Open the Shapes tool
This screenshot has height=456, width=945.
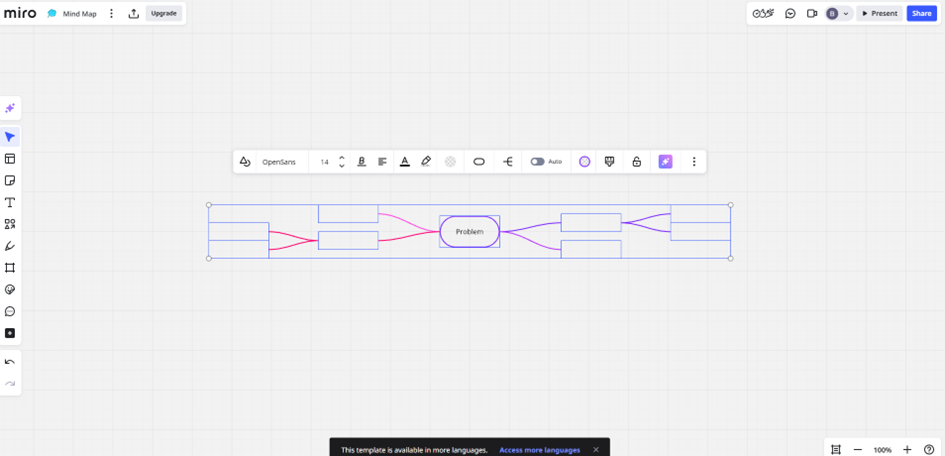[10, 225]
